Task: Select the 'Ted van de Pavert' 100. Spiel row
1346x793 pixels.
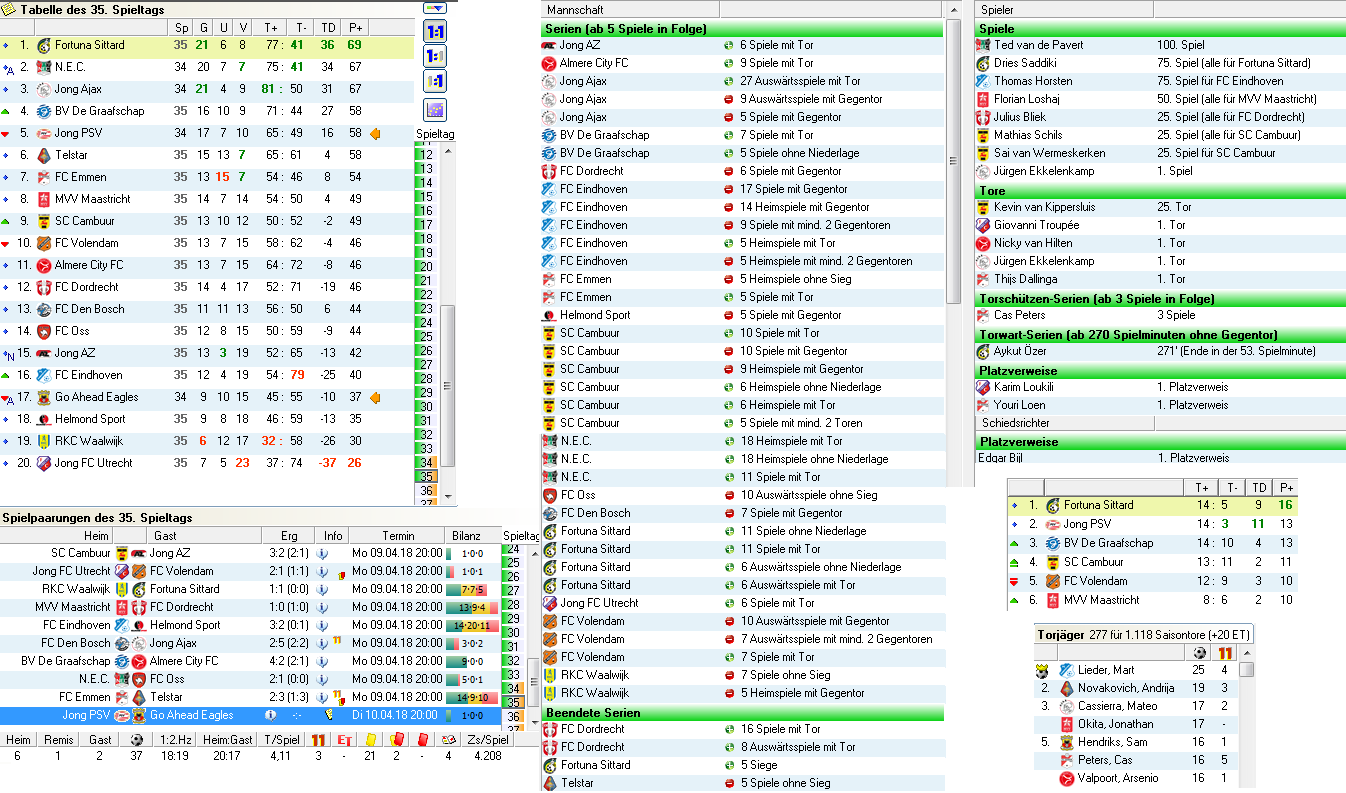Action: 1160,45
